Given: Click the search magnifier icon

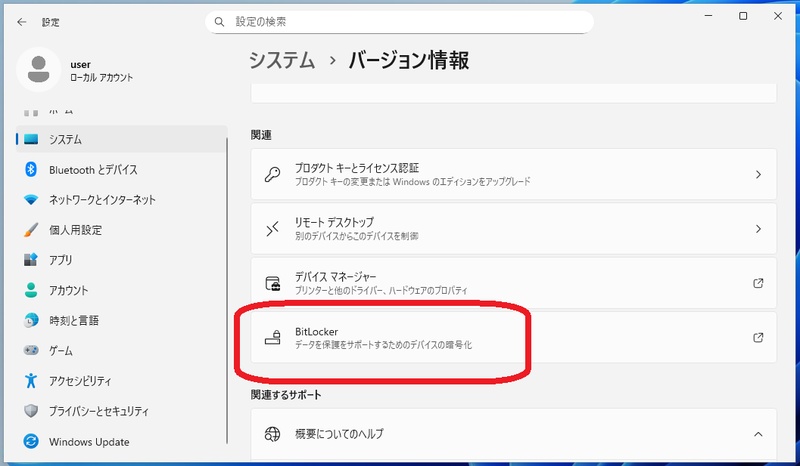Looking at the screenshot, I should point(219,22).
